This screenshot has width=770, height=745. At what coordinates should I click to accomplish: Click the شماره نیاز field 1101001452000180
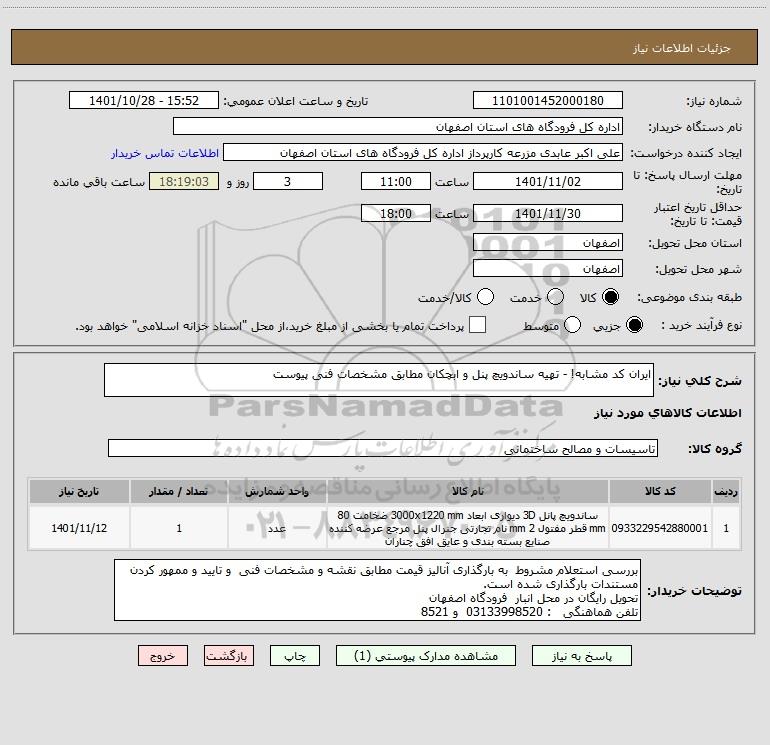pyautogui.click(x=548, y=101)
